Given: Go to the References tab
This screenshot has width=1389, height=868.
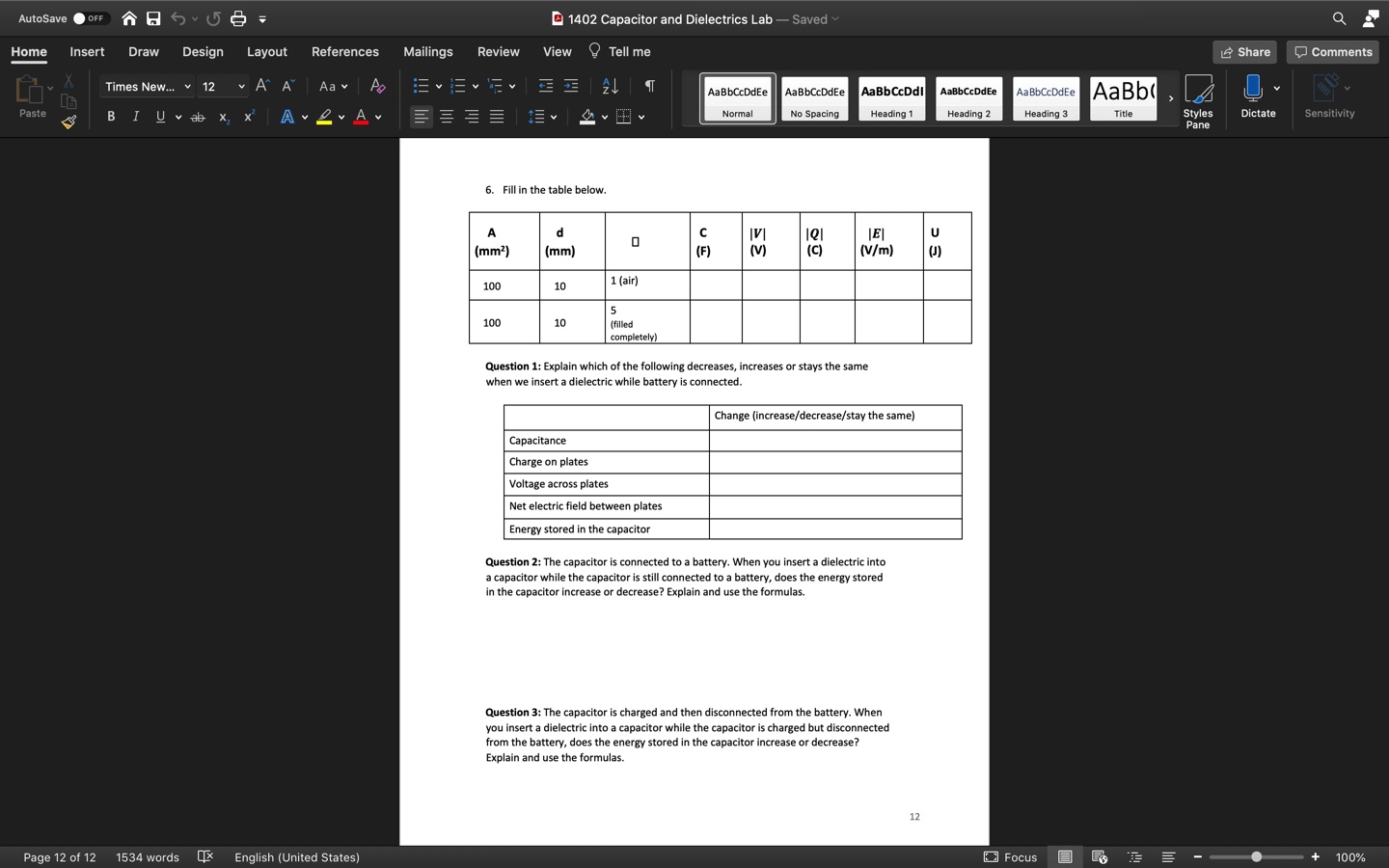Looking at the screenshot, I should coord(345,52).
